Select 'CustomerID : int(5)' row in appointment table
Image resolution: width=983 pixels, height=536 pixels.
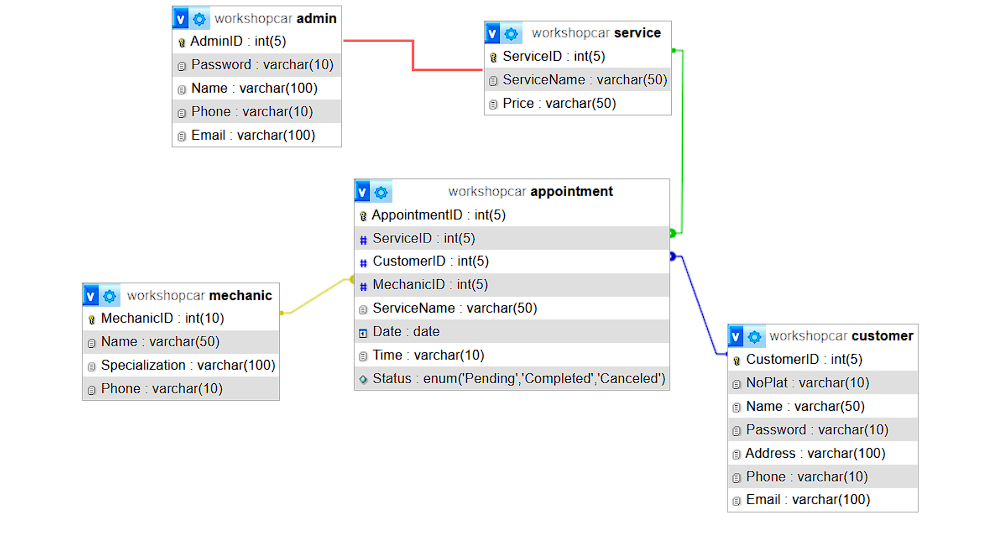512,261
